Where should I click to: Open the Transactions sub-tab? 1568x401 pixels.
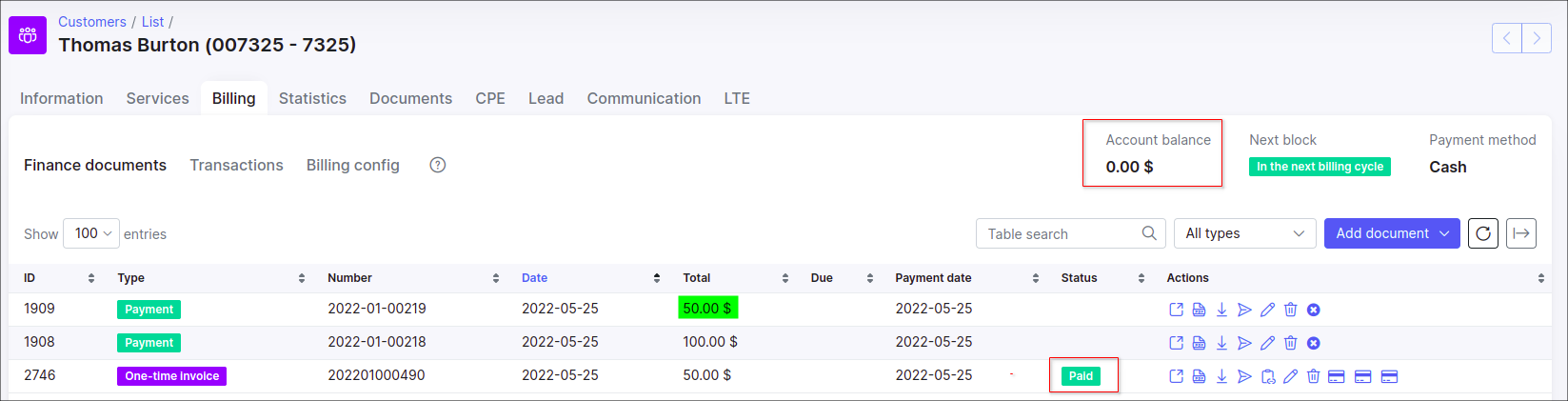[x=236, y=165]
